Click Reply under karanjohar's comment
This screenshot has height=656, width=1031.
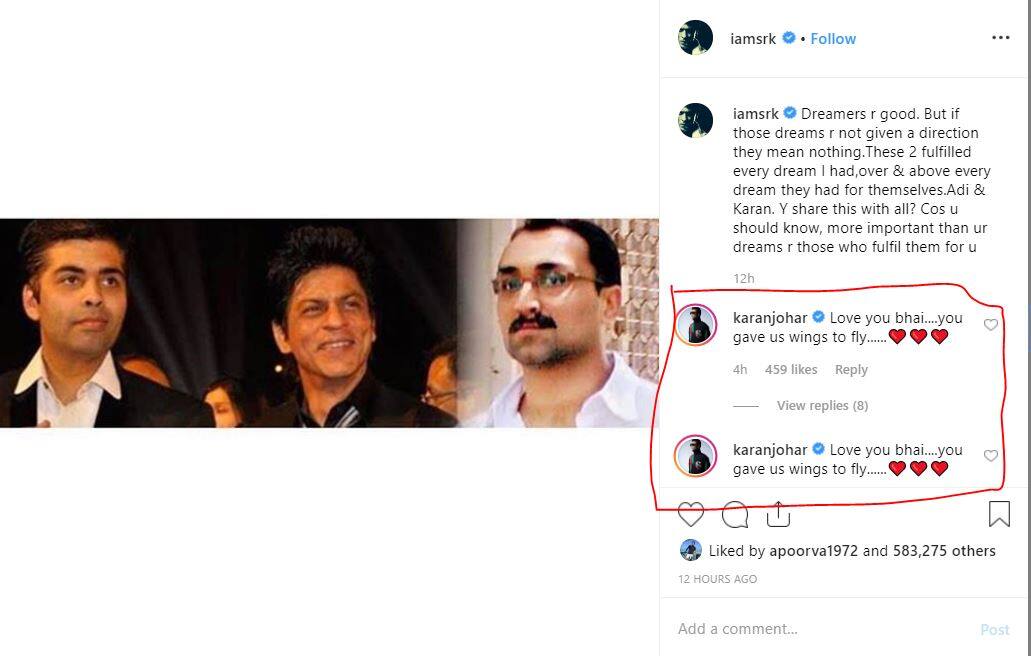point(851,369)
